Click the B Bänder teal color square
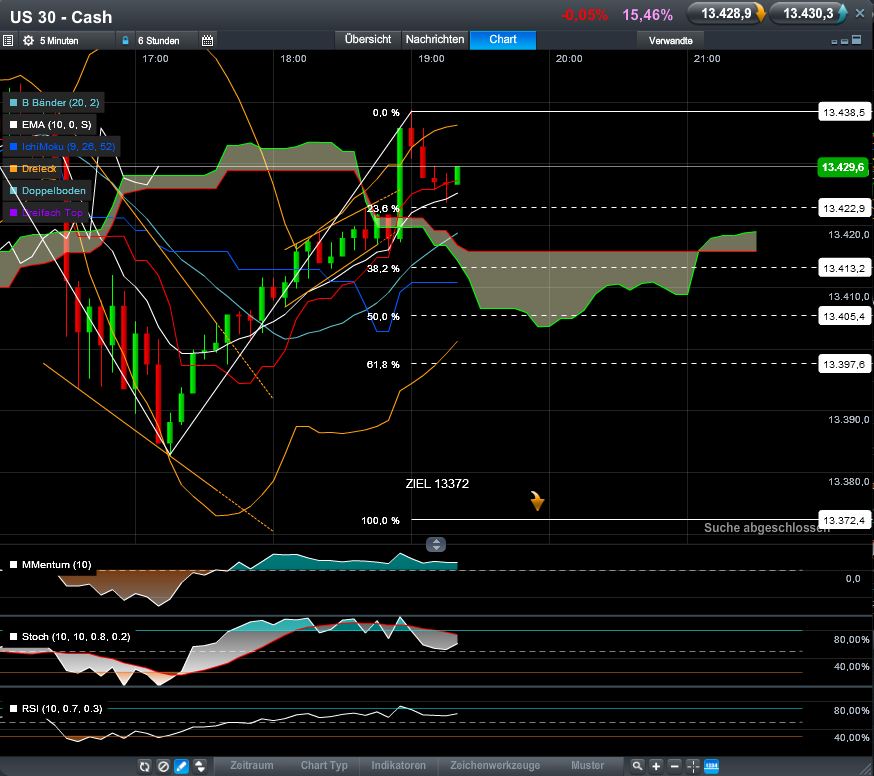The width and height of the screenshot is (874, 776). point(13,103)
